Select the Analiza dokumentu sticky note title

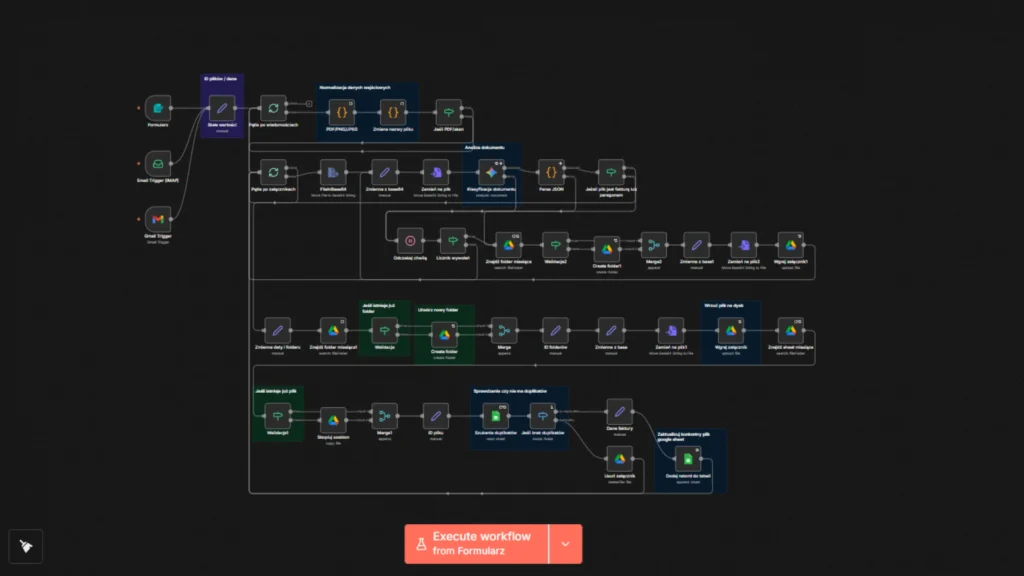[x=484, y=147]
